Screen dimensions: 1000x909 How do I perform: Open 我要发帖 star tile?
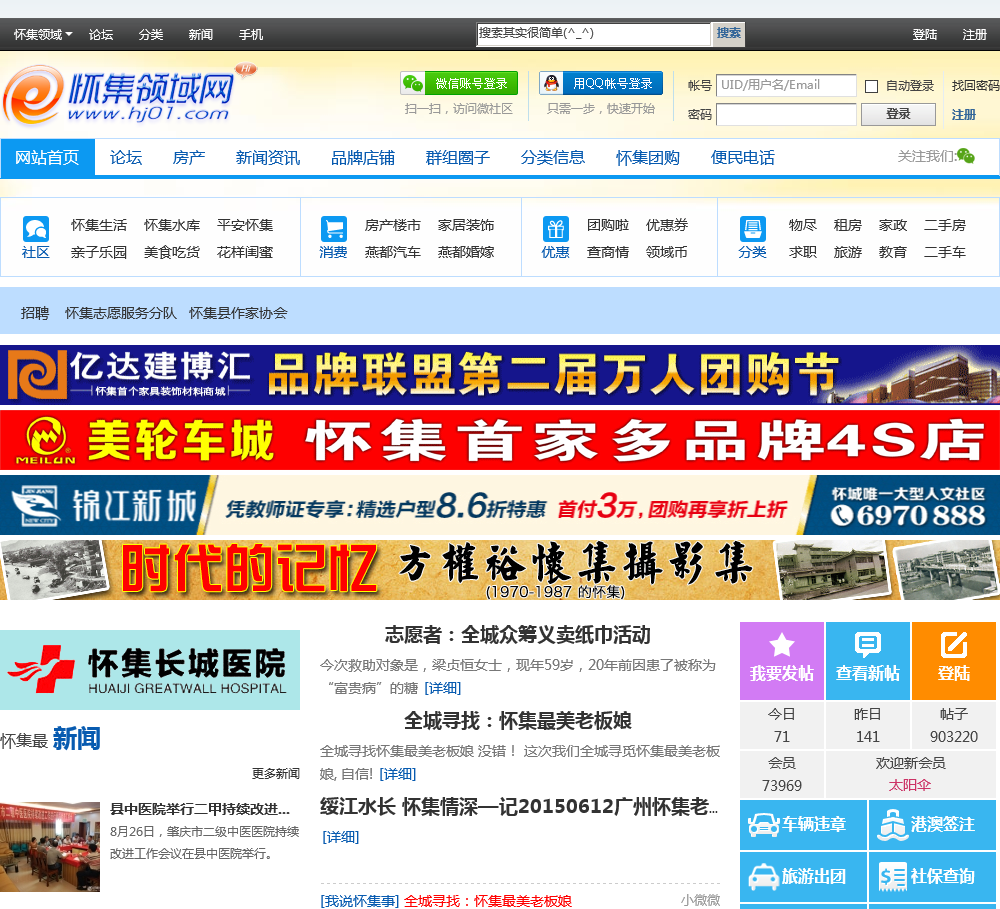point(782,661)
